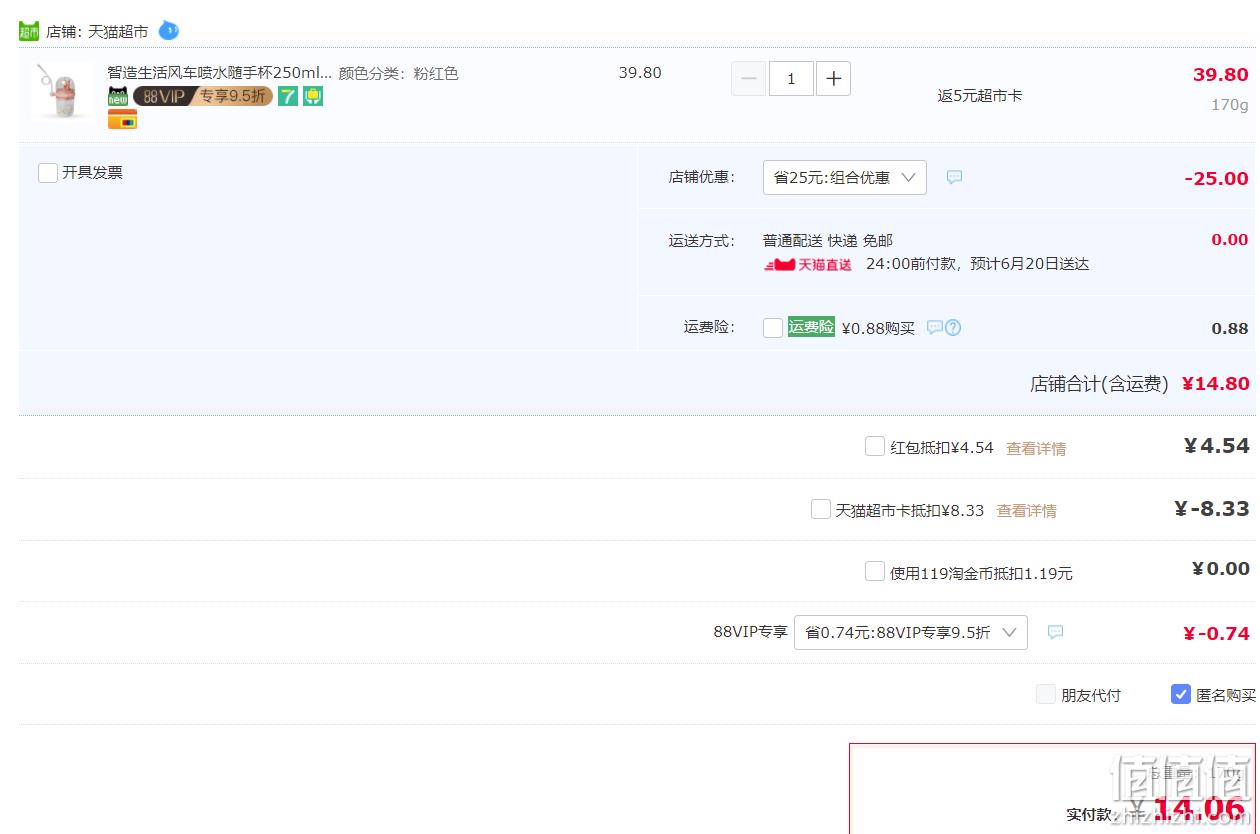Click the ¥0.88购买 insurance price text
This screenshot has height=834, width=1260.
[x=878, y=327]
